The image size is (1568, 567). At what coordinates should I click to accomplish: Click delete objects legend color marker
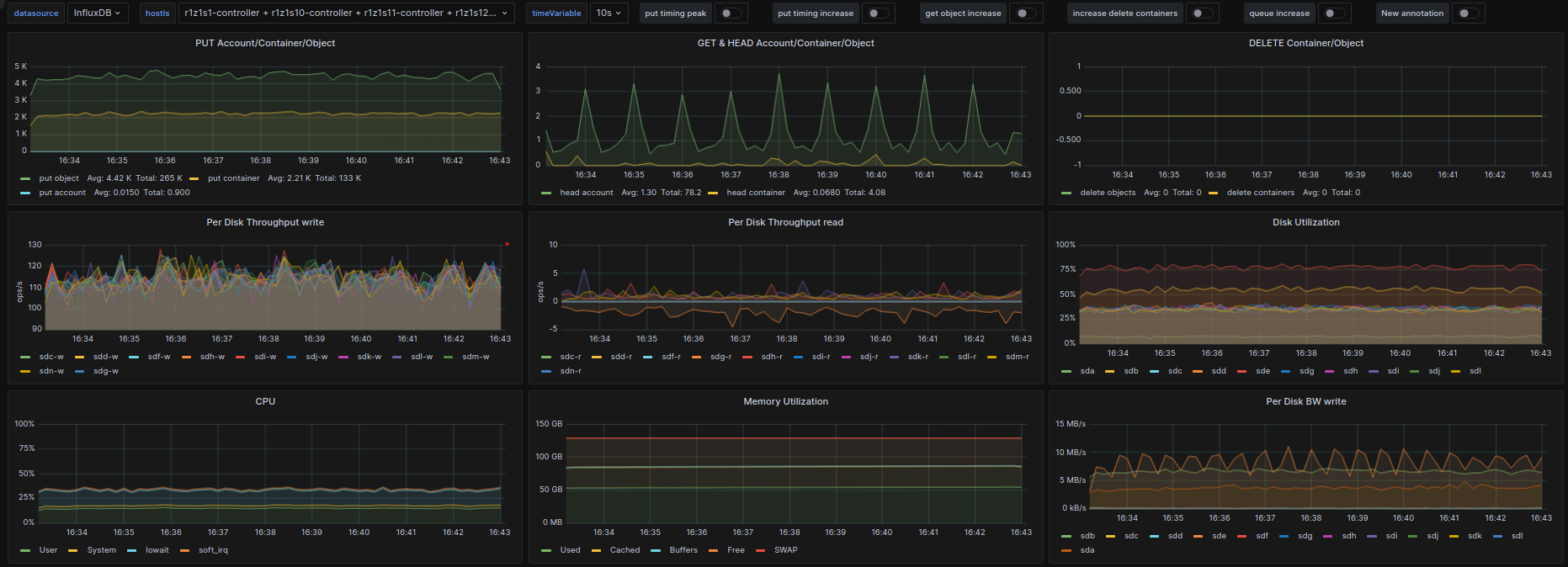coord(1066,193)
